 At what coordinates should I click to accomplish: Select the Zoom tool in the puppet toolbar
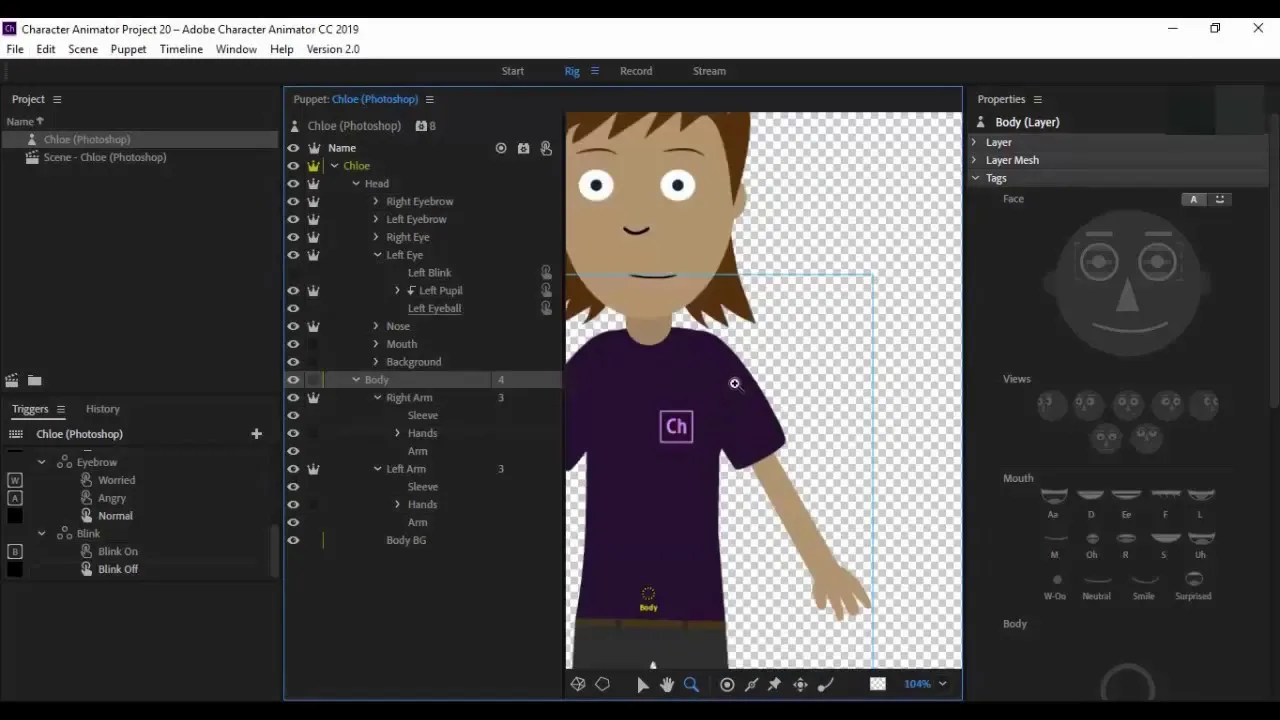[691, 684]
